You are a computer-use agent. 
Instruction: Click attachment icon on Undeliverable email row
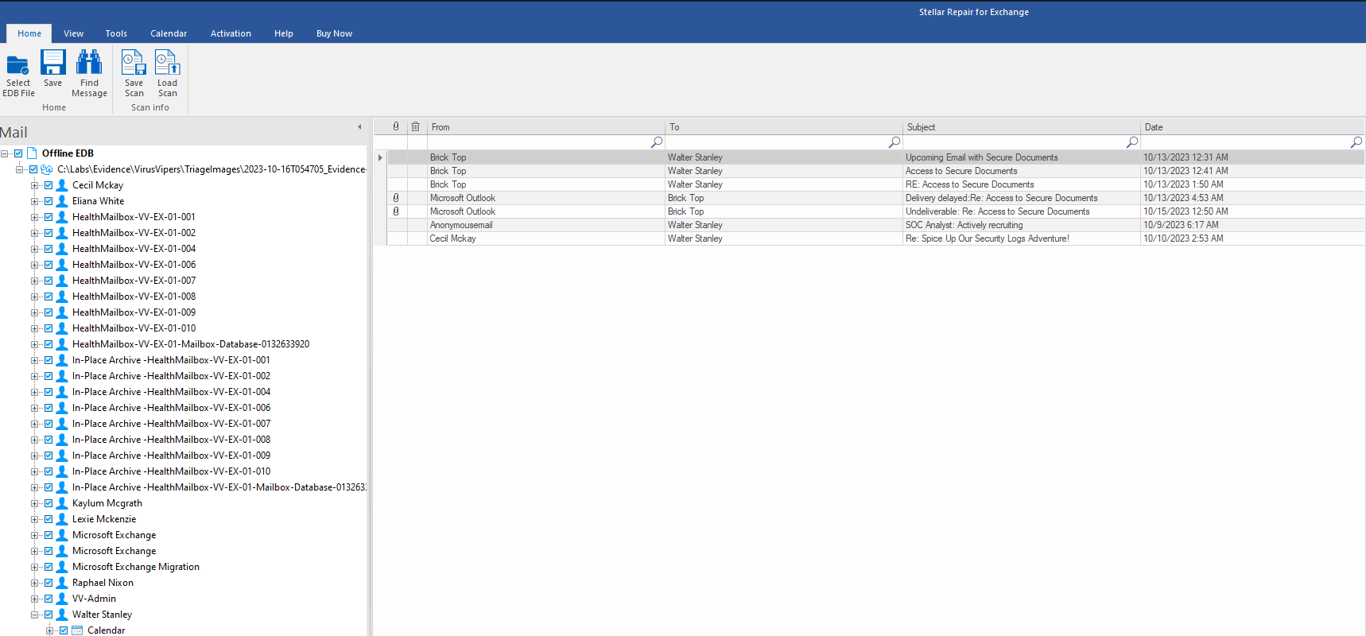tap(396, 211)
